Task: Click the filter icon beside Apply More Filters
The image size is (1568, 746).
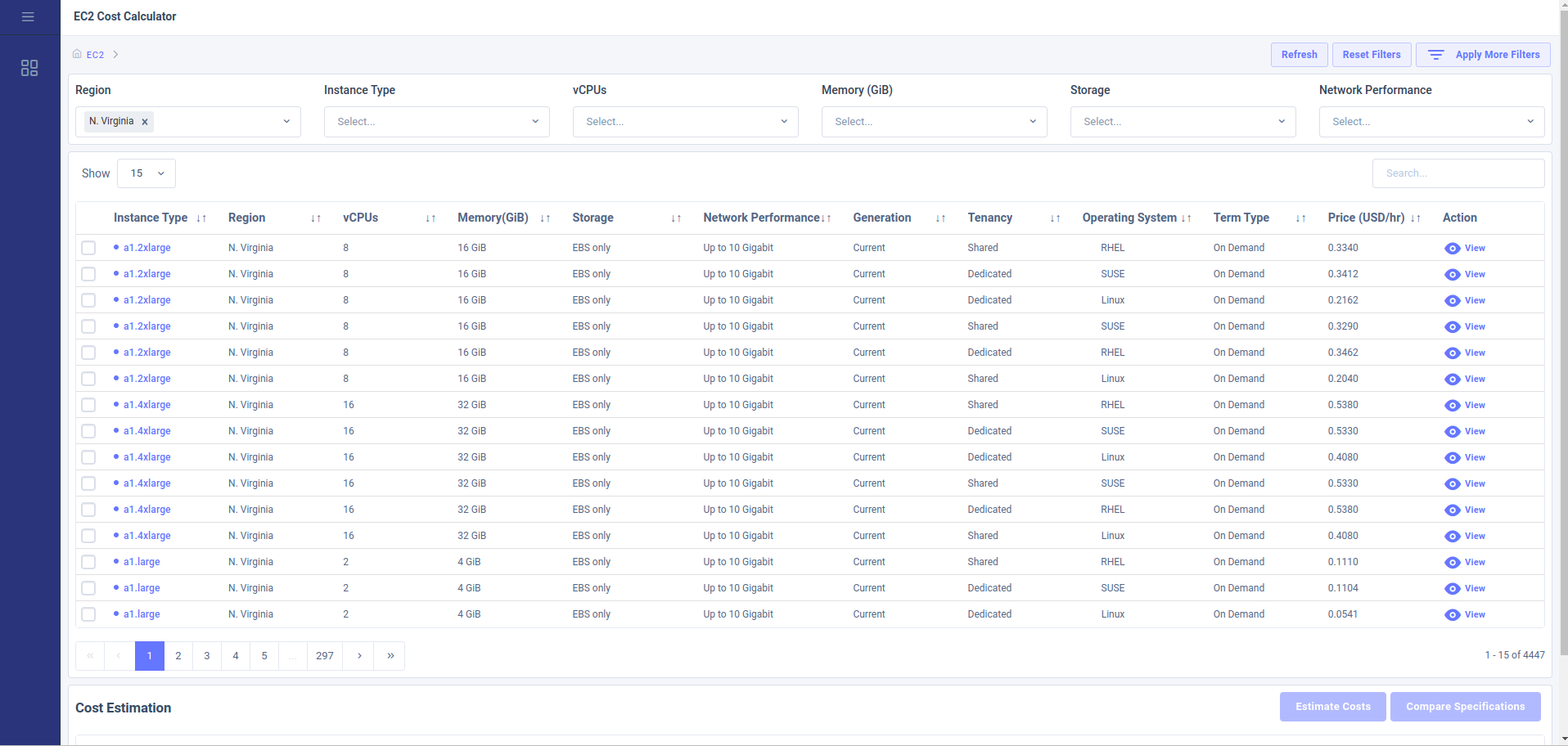Action: 1435,54
